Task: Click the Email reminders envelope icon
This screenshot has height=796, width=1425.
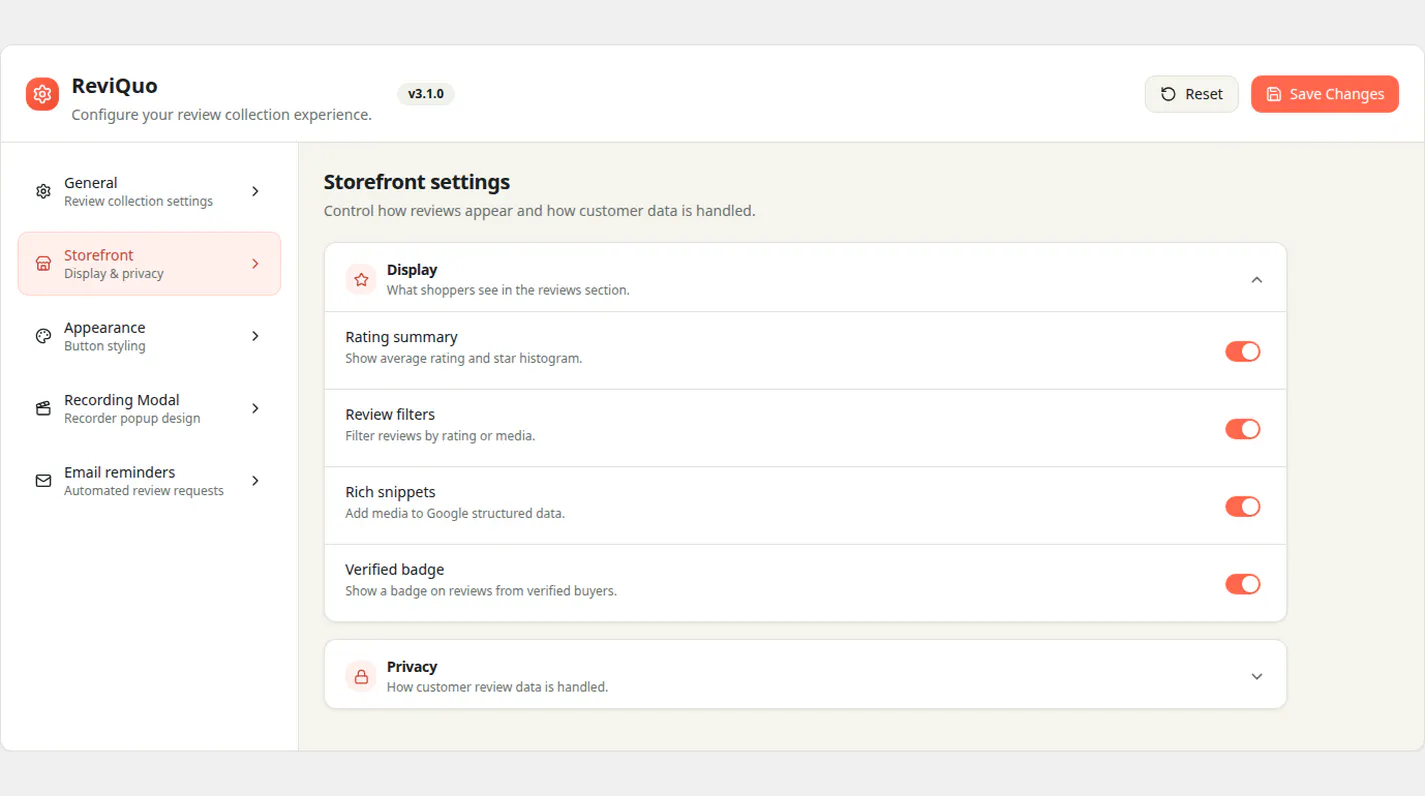Action: coord(43,481)
